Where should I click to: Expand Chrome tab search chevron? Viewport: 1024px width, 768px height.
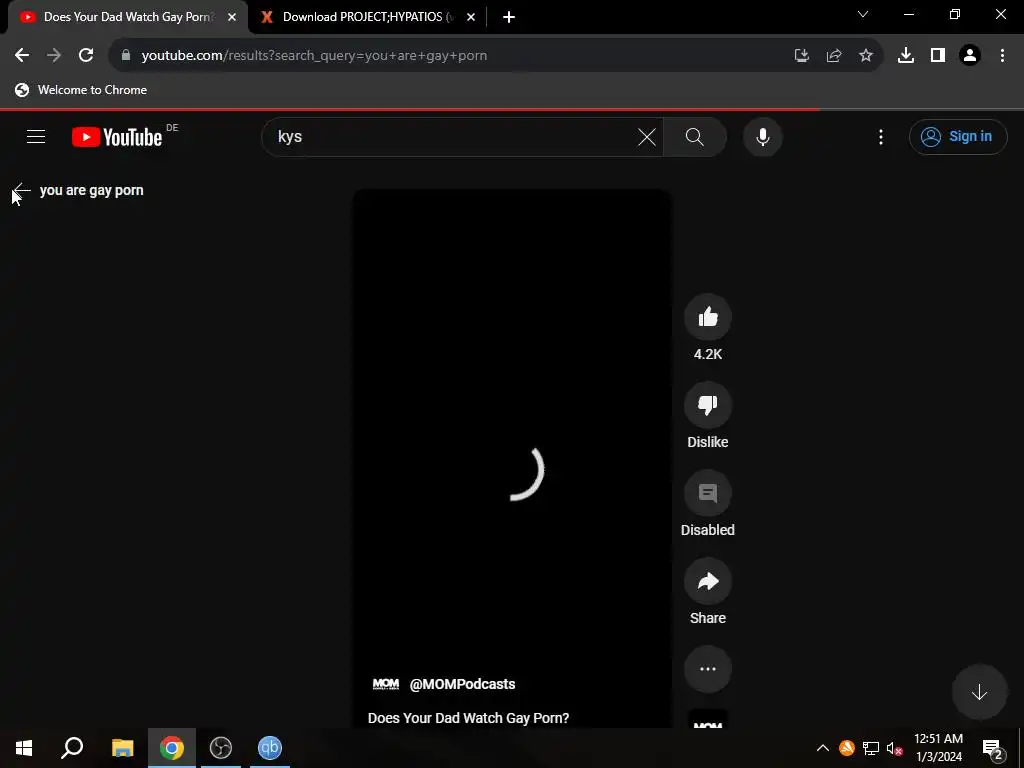[x=863, y=14]
